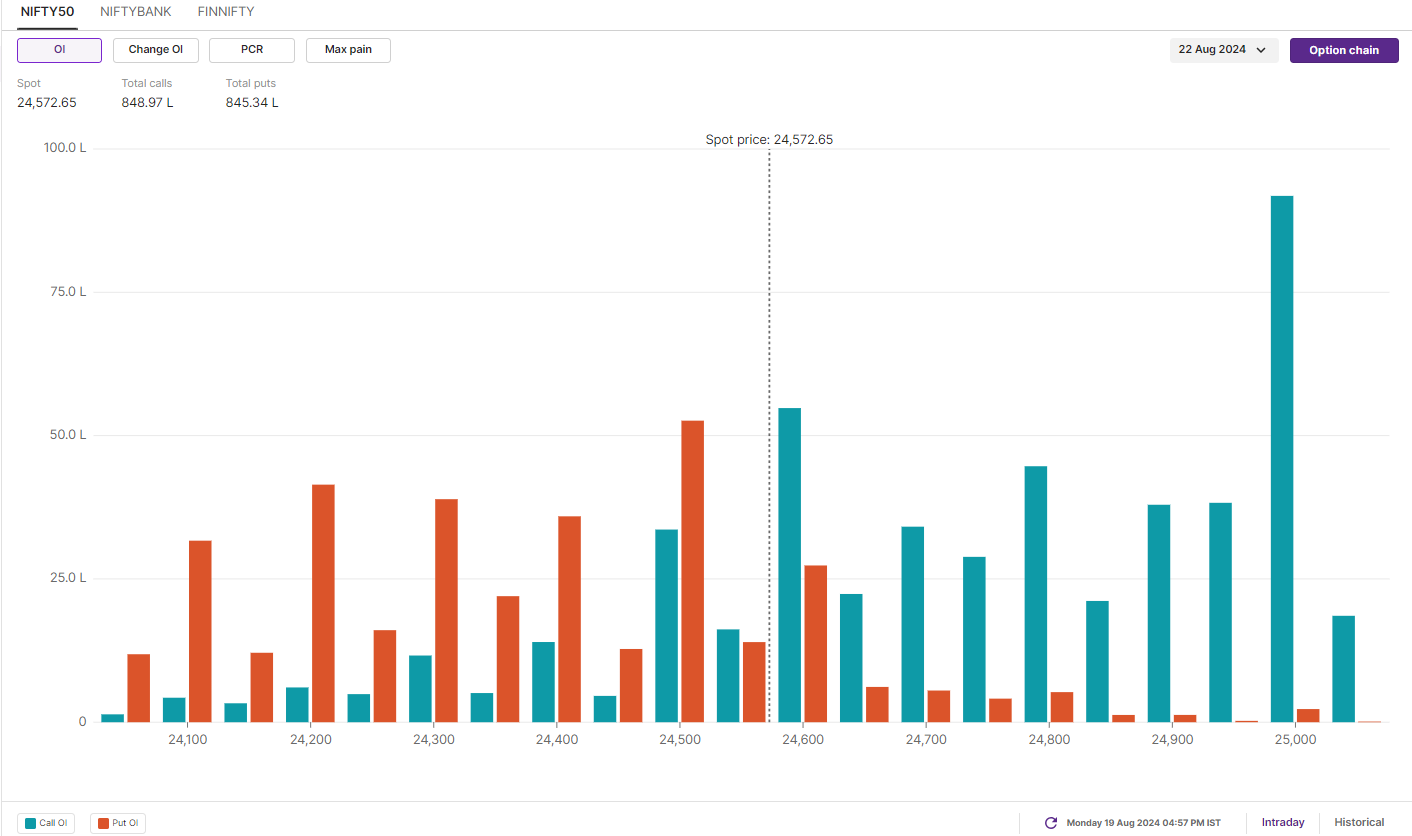Click the 24,500 x-axis label
1412x836 pixels.
[x=679, y=740]
